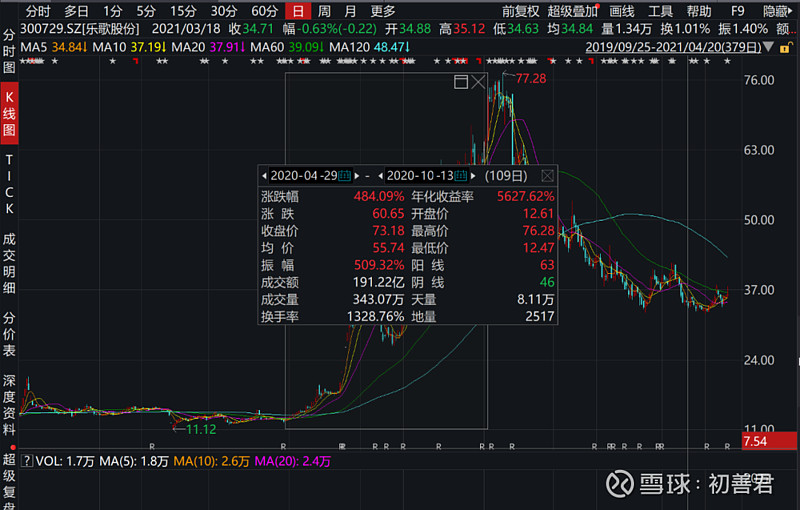800x510 pixels.
Task: Click the VOL: 1.7万 label
Action: click(x=65, y=462)
